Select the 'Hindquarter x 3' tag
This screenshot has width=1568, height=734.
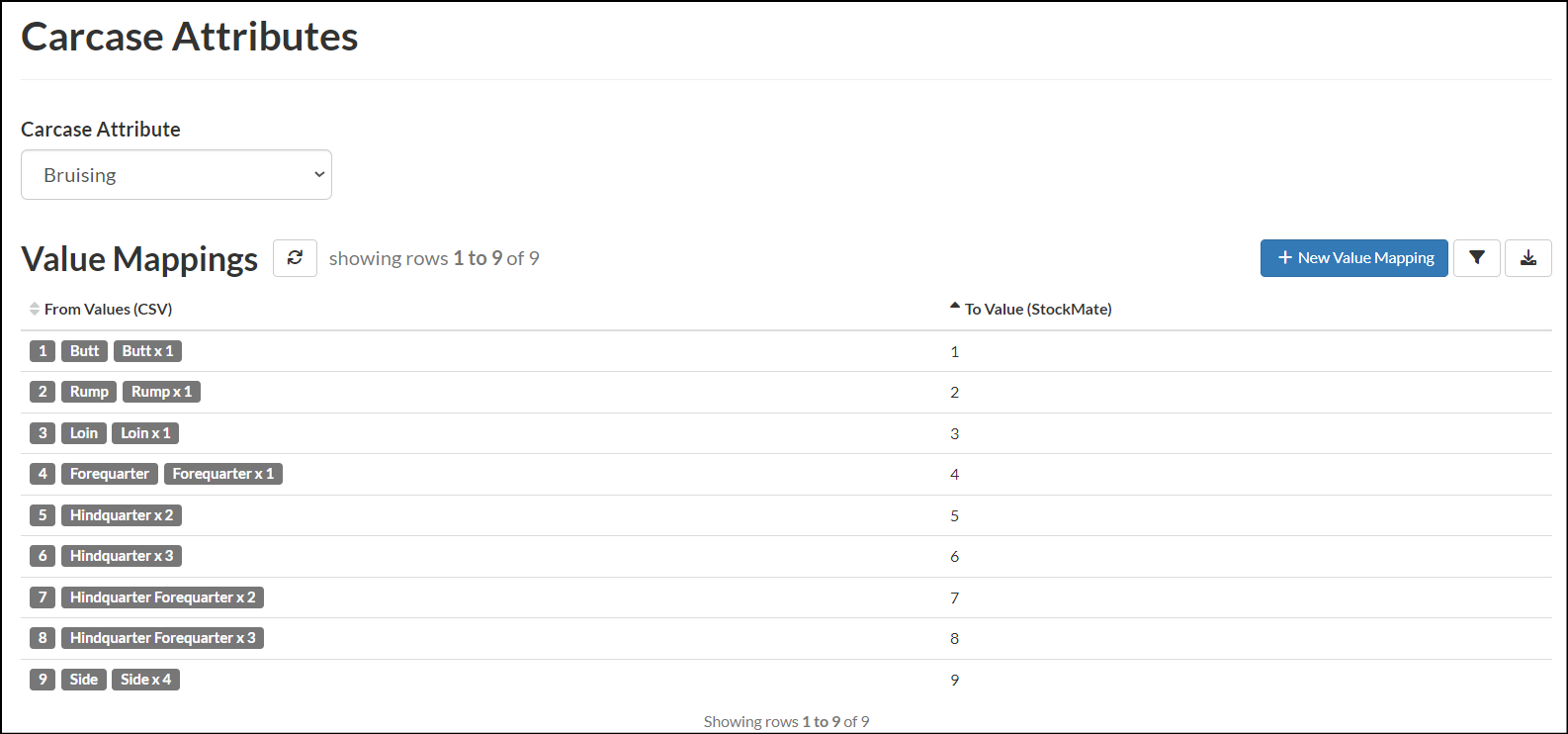[x=122, y=556]
